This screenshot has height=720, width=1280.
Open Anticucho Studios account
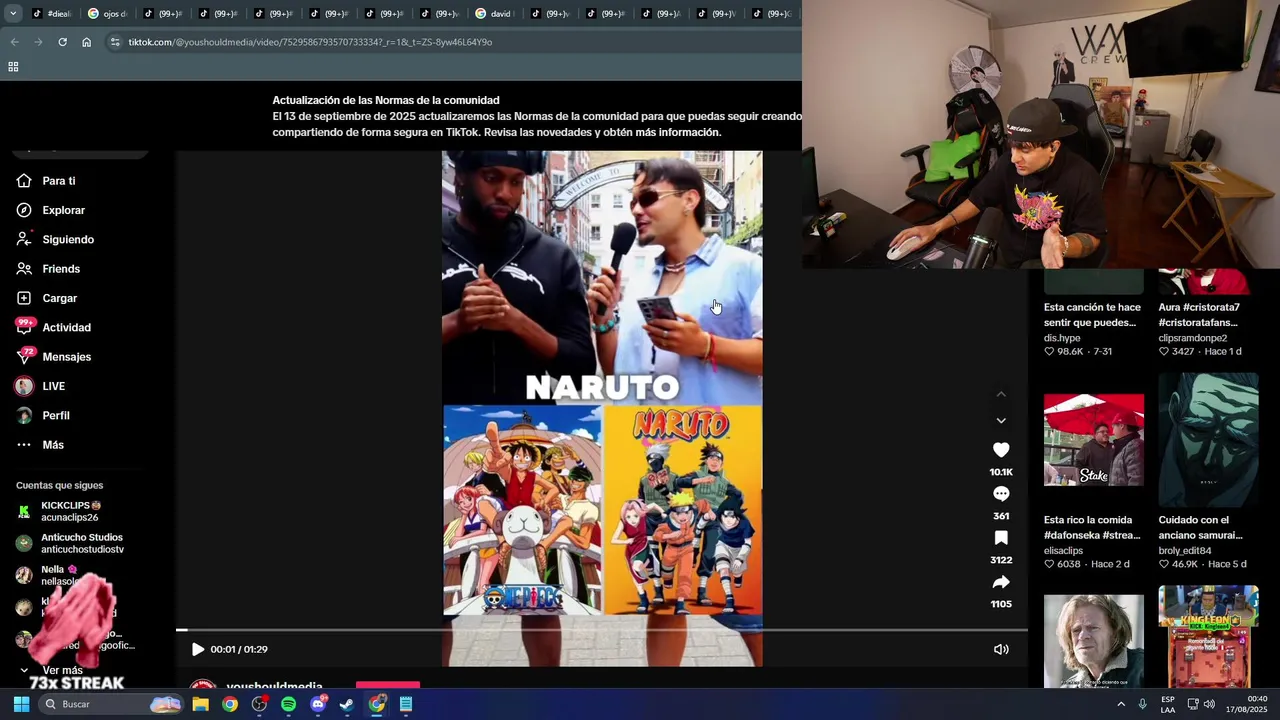(70, 543)
